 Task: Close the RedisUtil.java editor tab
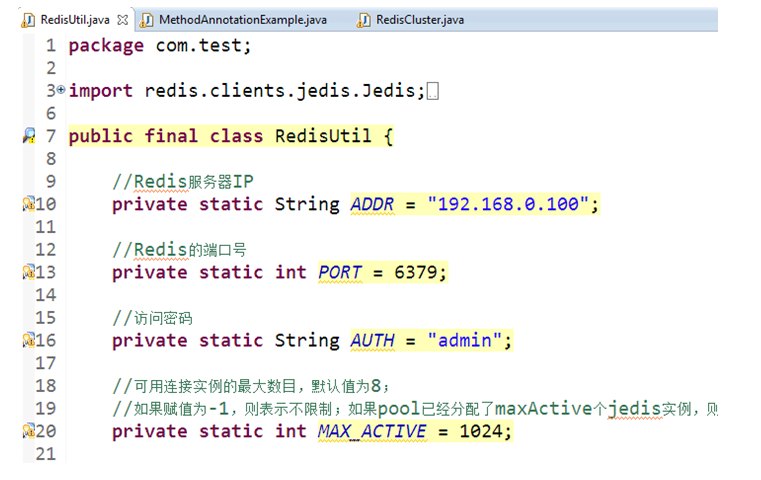tap(123, 20)
